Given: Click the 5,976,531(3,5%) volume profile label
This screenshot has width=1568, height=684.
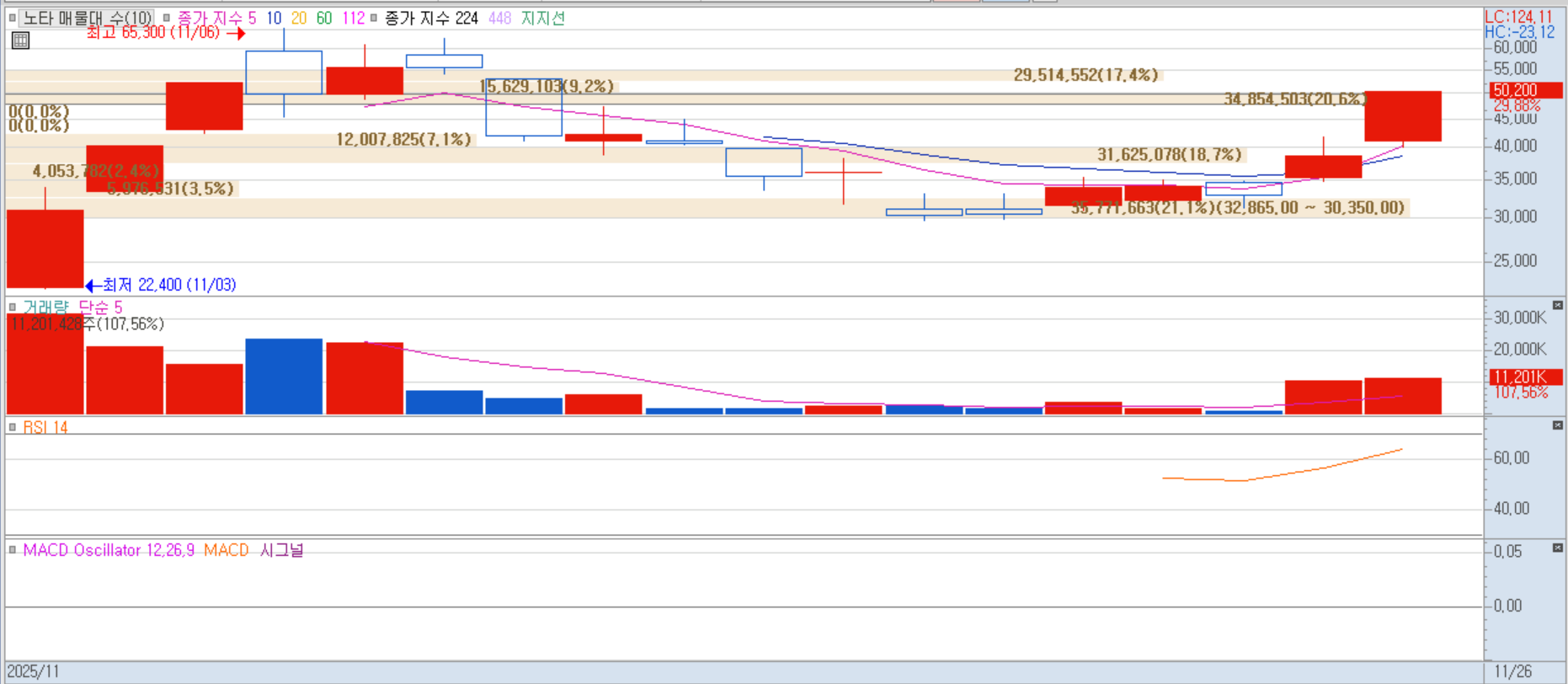Looking at the screenshot, I should [x=170, y=189].
